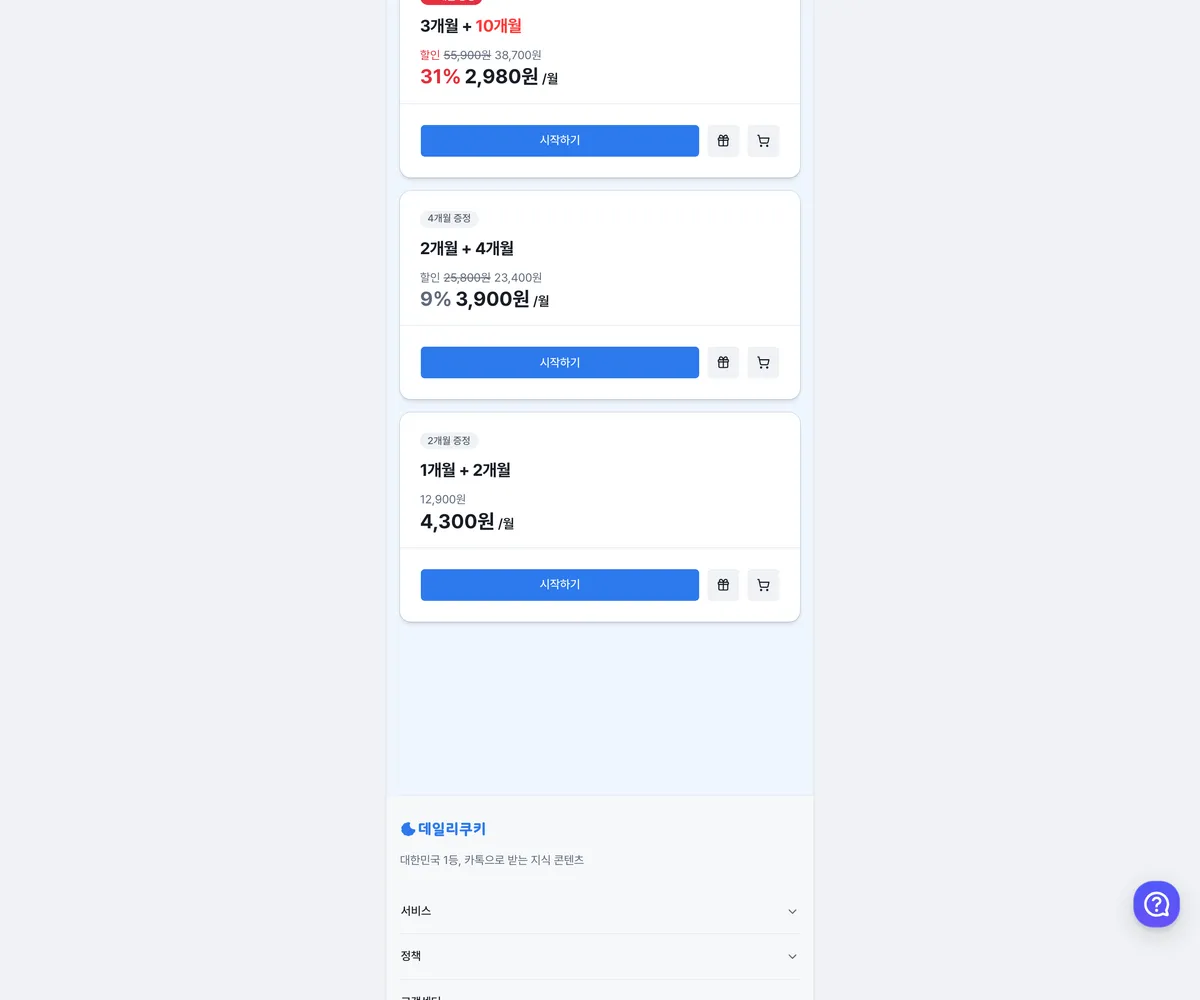Add 1개월 + 2개월 plan to cart
The image size is (1200, 1000).
[763, 585]
